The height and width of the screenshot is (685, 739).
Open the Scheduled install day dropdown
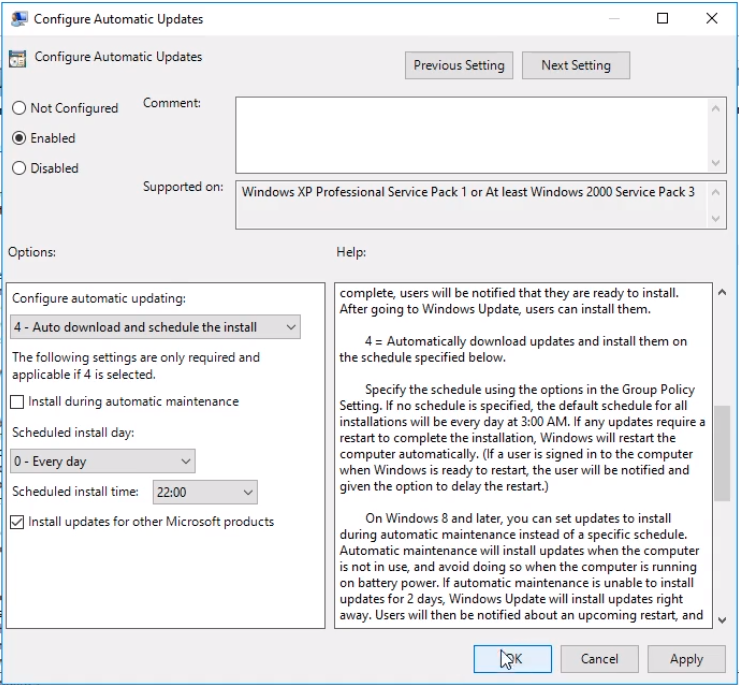[103, 461]
